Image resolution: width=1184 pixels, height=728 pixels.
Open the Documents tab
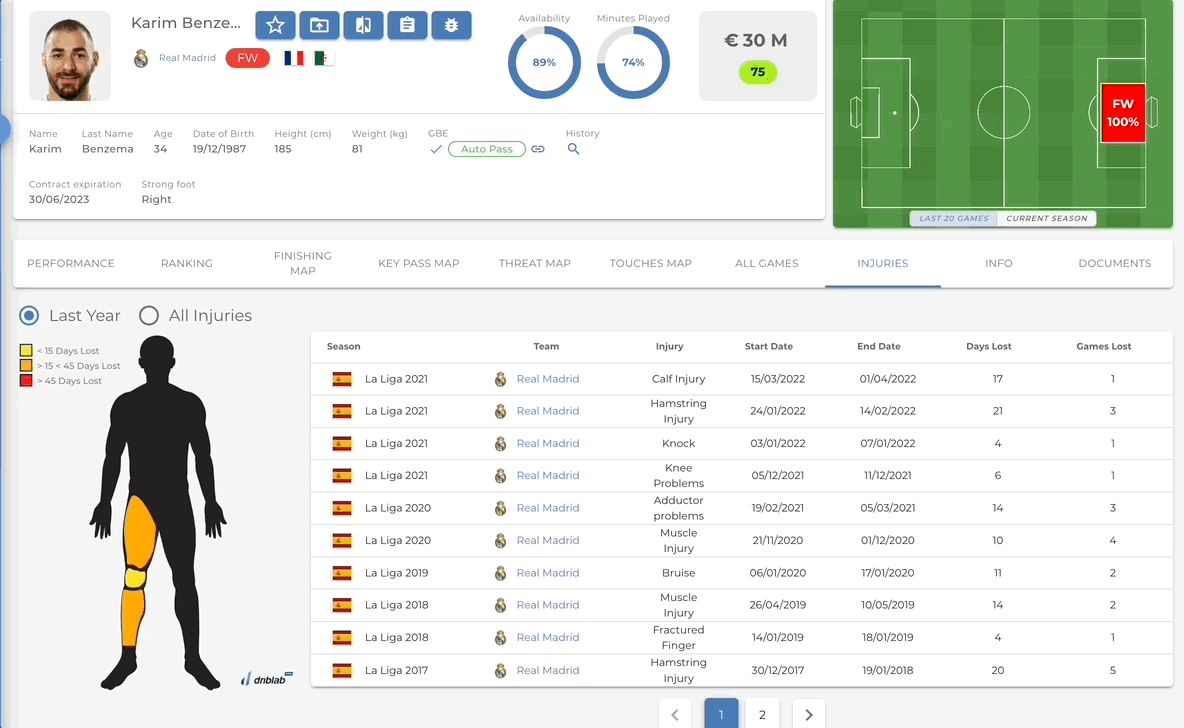[x=1115, y=264]
